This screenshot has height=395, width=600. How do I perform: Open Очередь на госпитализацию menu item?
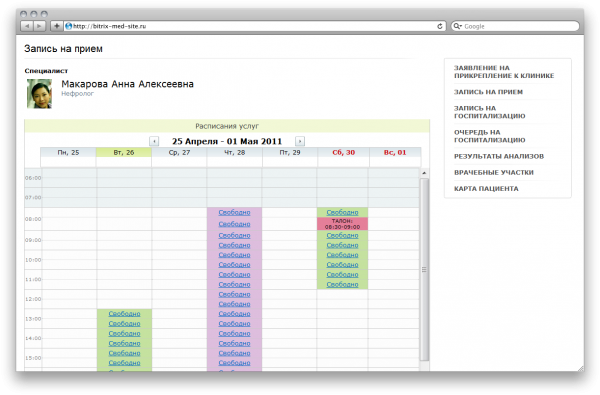[489, 136]
